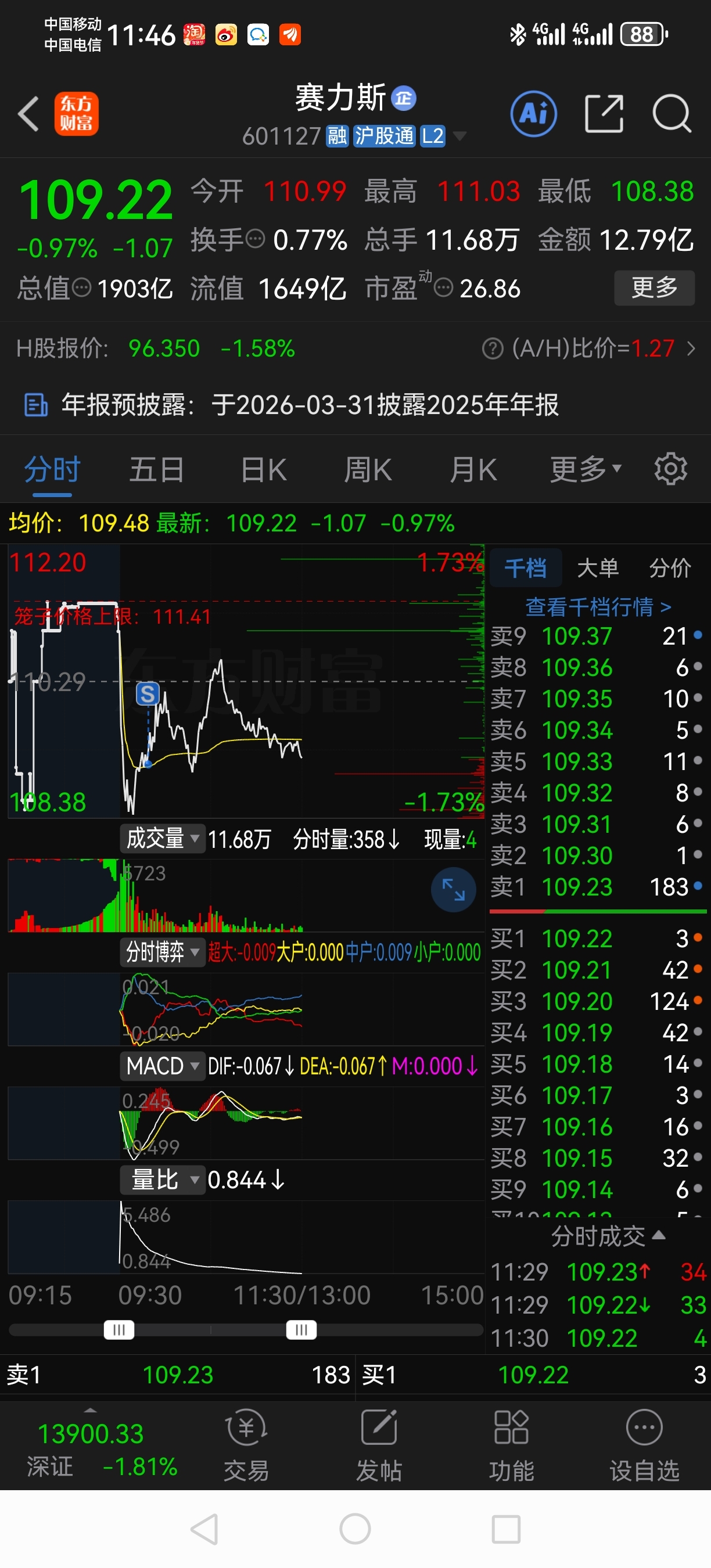
Task: Tap question mark icon near A/H比价
Action: pos(493,349)
